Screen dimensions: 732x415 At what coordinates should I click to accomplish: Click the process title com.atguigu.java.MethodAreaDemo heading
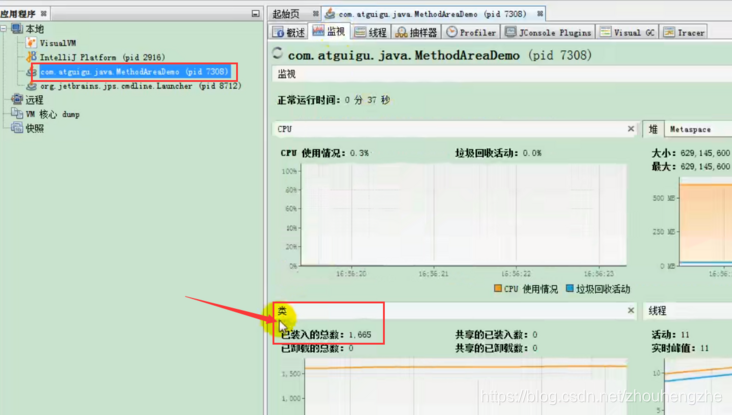(x=440, y=55)
